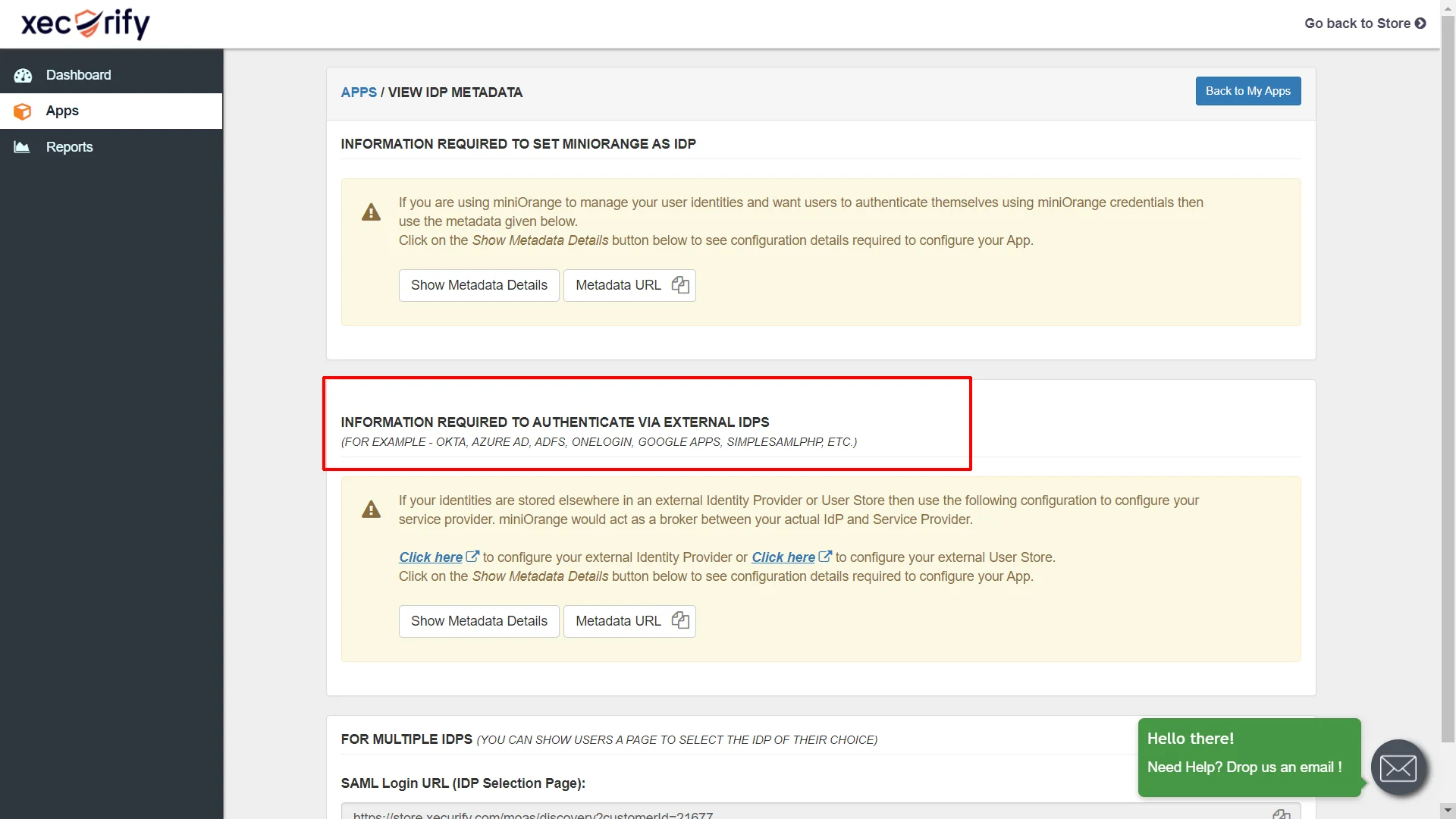Click the envelope chat support icon
1456x819 pixels.
1398,767
